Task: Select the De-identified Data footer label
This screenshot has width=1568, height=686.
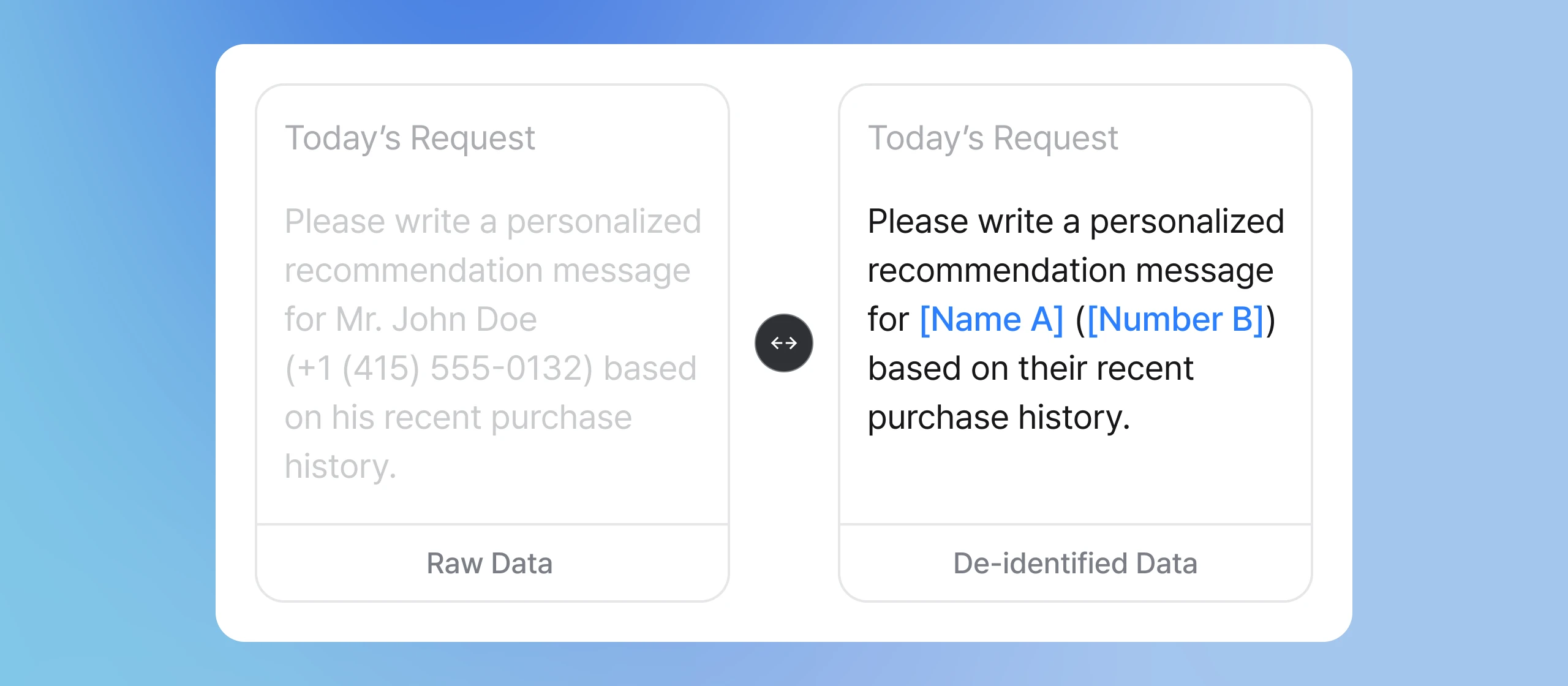Action: click(1075, 563)
